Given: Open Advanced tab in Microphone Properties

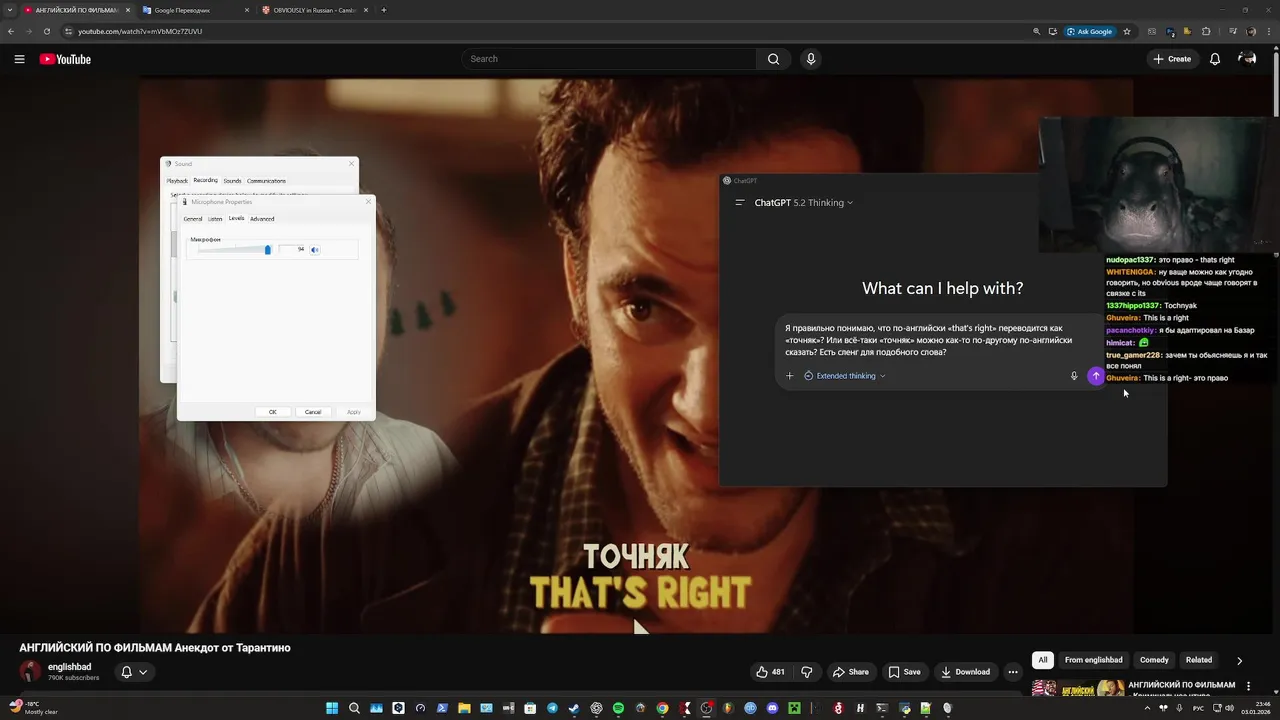Looking at the screenshot, I should 262,219.
